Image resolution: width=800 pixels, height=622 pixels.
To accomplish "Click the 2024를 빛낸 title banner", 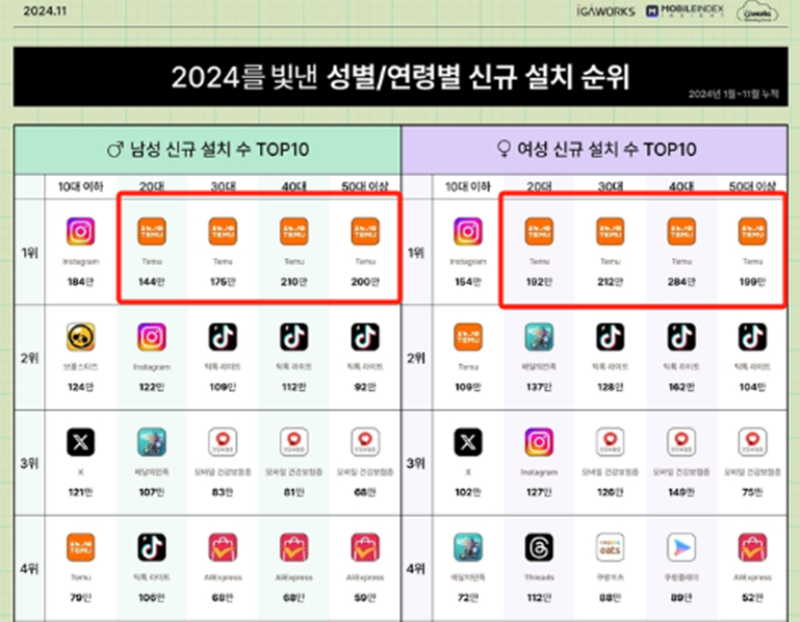I will point(399,76).
